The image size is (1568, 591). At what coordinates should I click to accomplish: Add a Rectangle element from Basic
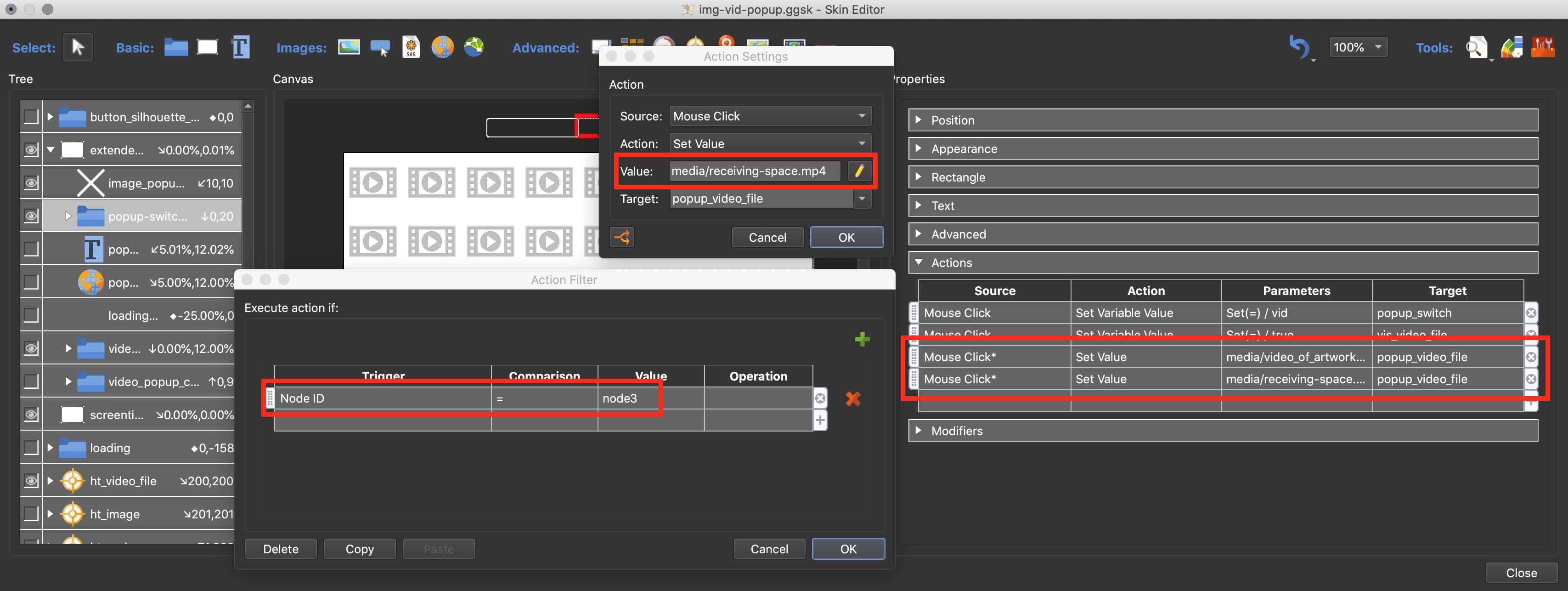click(x=208, y=47)
